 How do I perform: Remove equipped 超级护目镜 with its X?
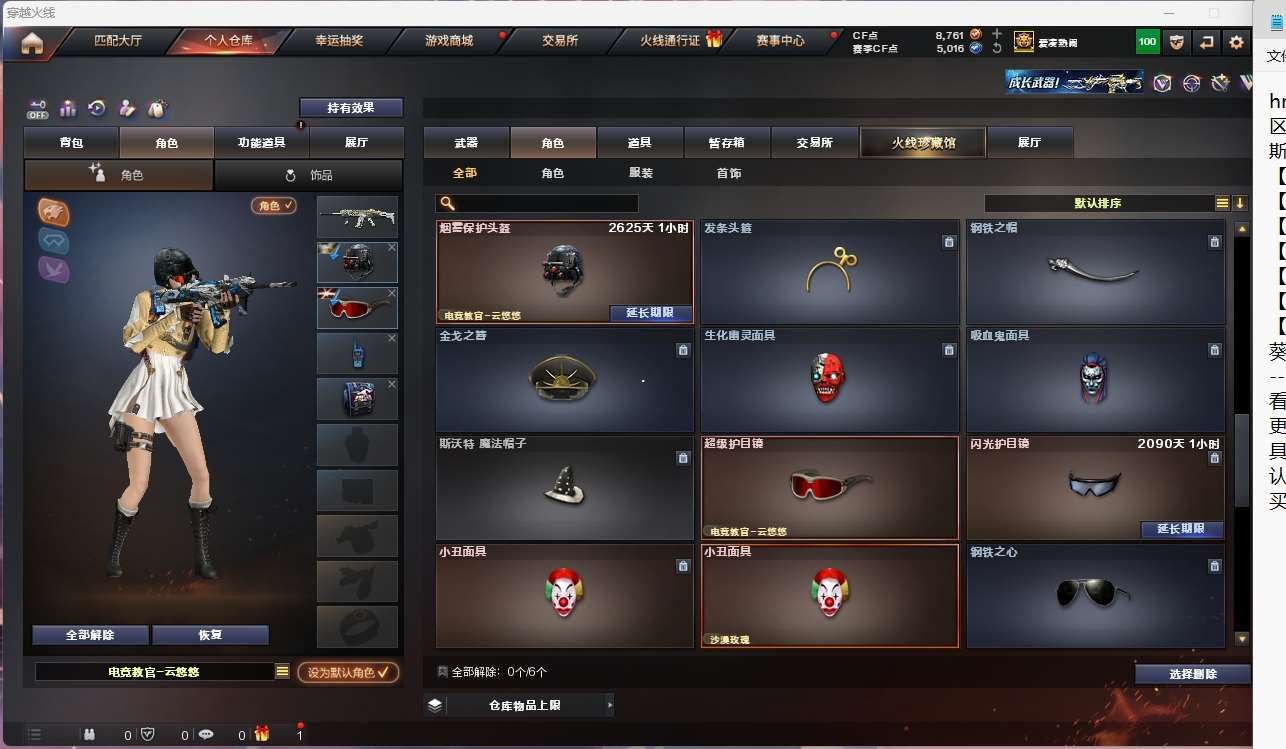point(392,293)
